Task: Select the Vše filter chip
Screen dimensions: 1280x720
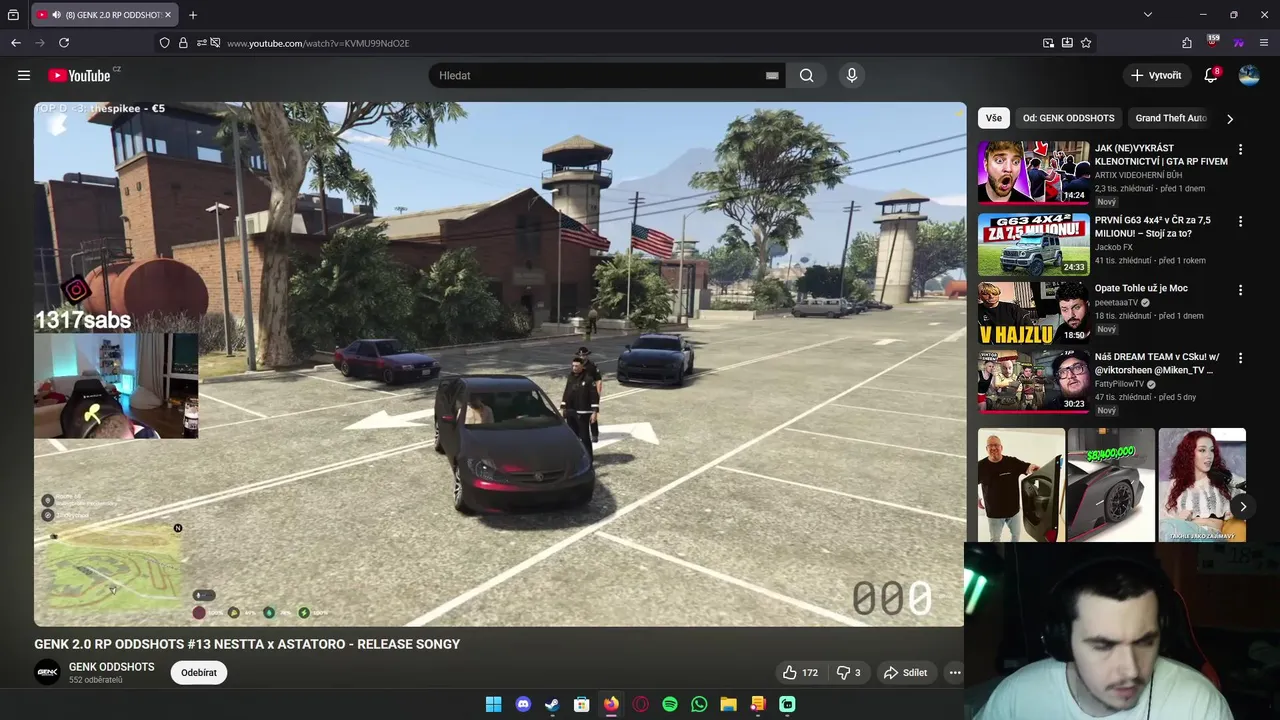Action: click(x=994, y=118)
